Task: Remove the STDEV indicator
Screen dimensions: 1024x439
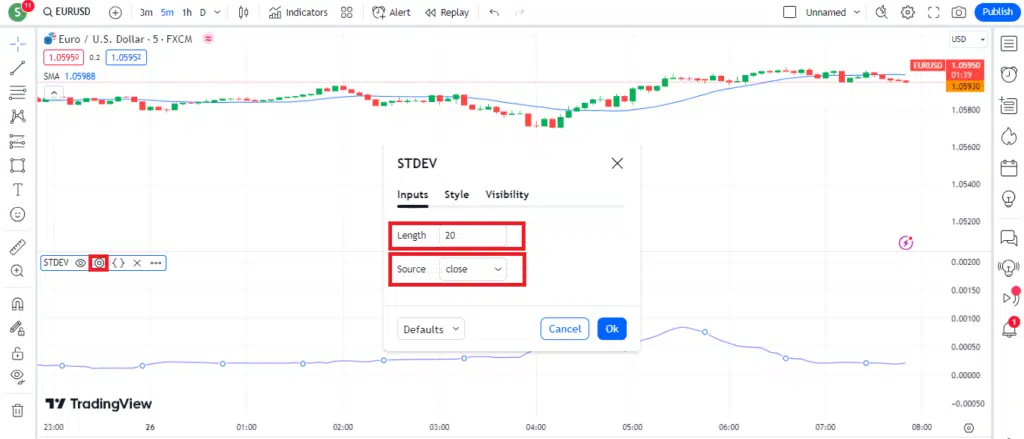Action: (x=137, y=263)
